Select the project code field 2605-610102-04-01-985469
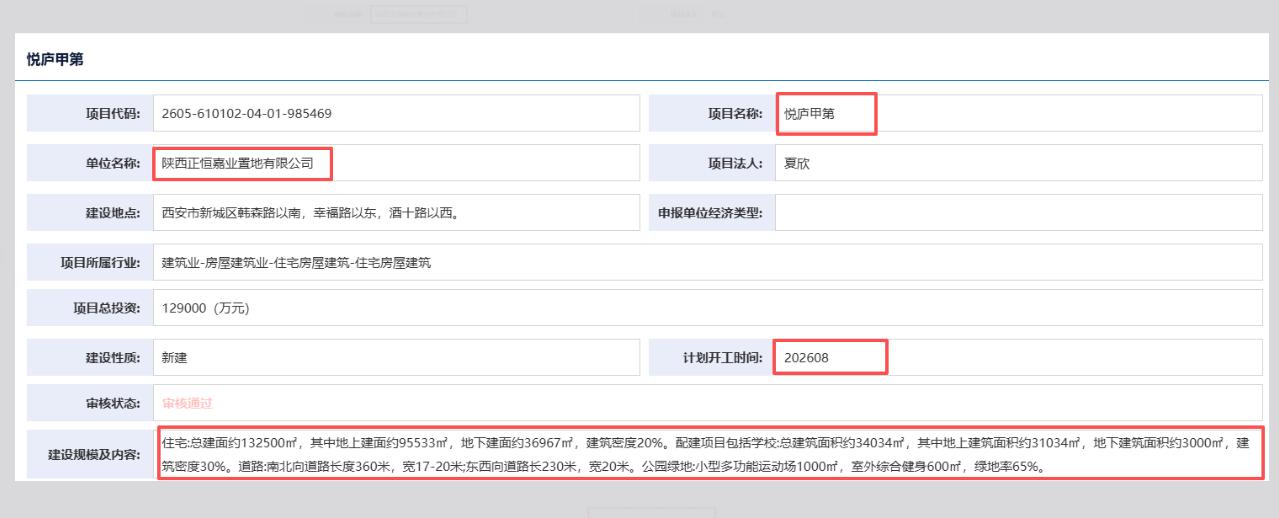Image resolution: width=1279 pixels, height=518 pixels. click(396, 113)
